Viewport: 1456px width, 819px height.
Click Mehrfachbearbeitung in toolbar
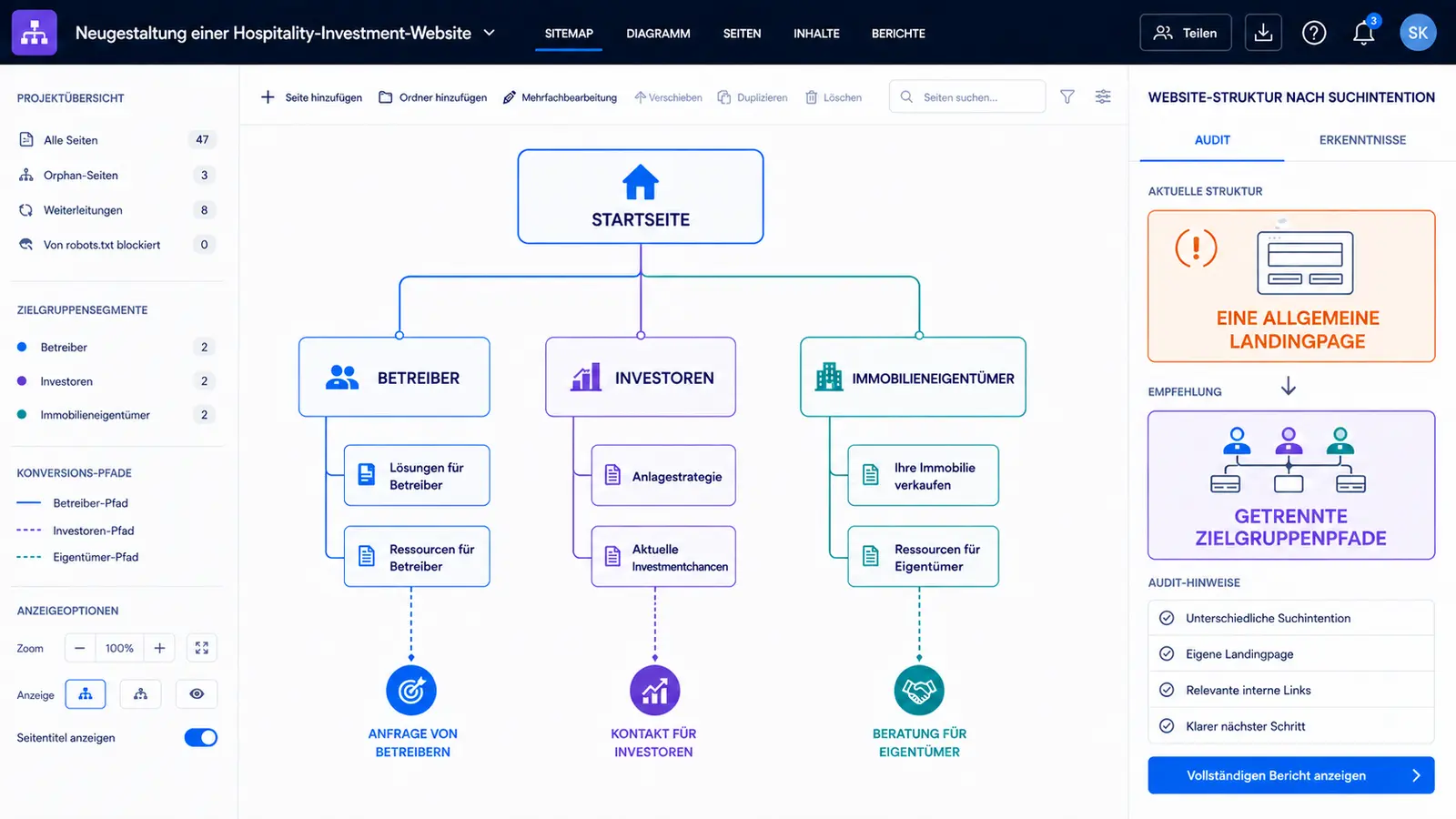[560, 97]
